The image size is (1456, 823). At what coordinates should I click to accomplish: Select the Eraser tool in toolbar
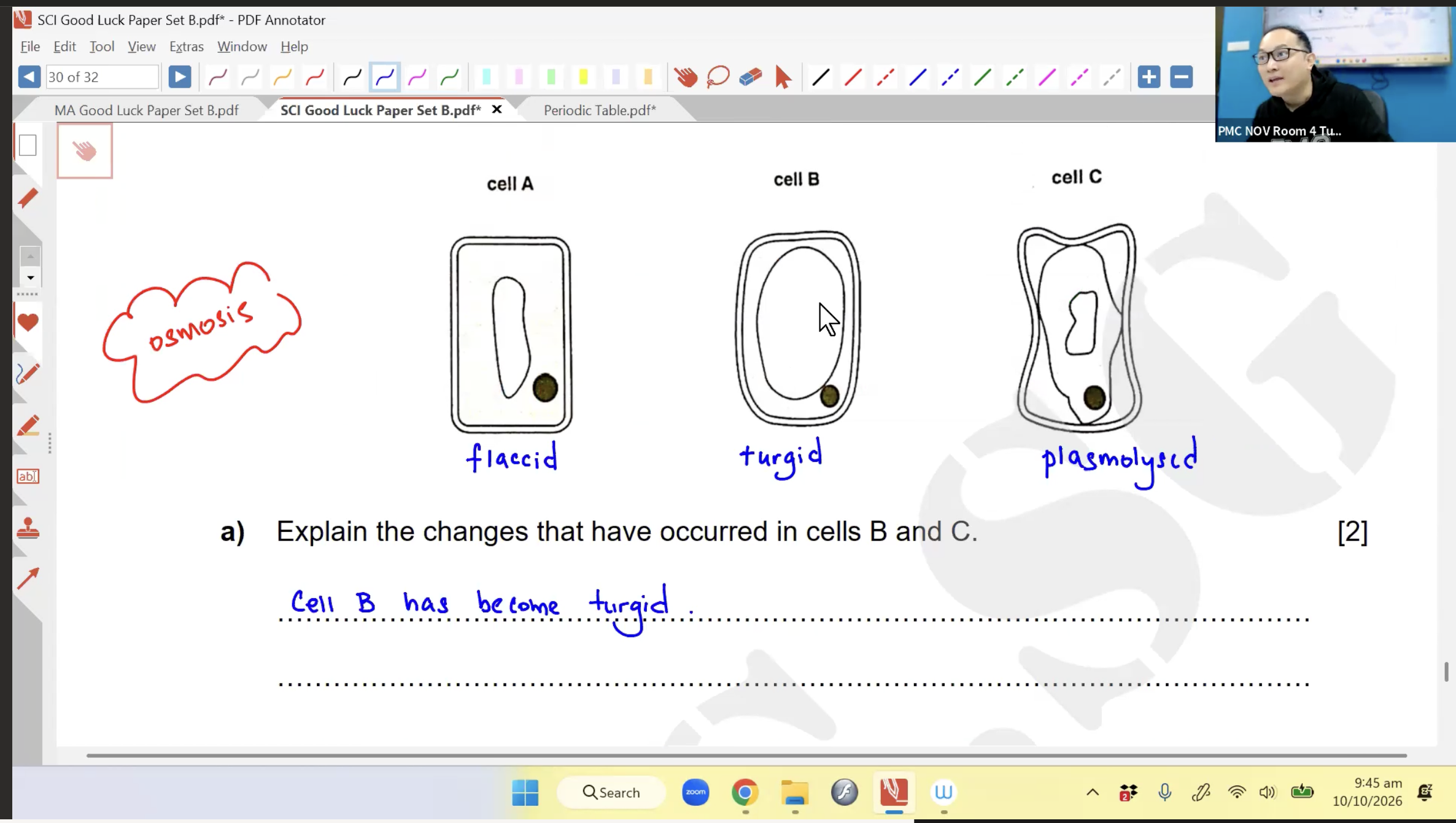click(x=751, y=77)
